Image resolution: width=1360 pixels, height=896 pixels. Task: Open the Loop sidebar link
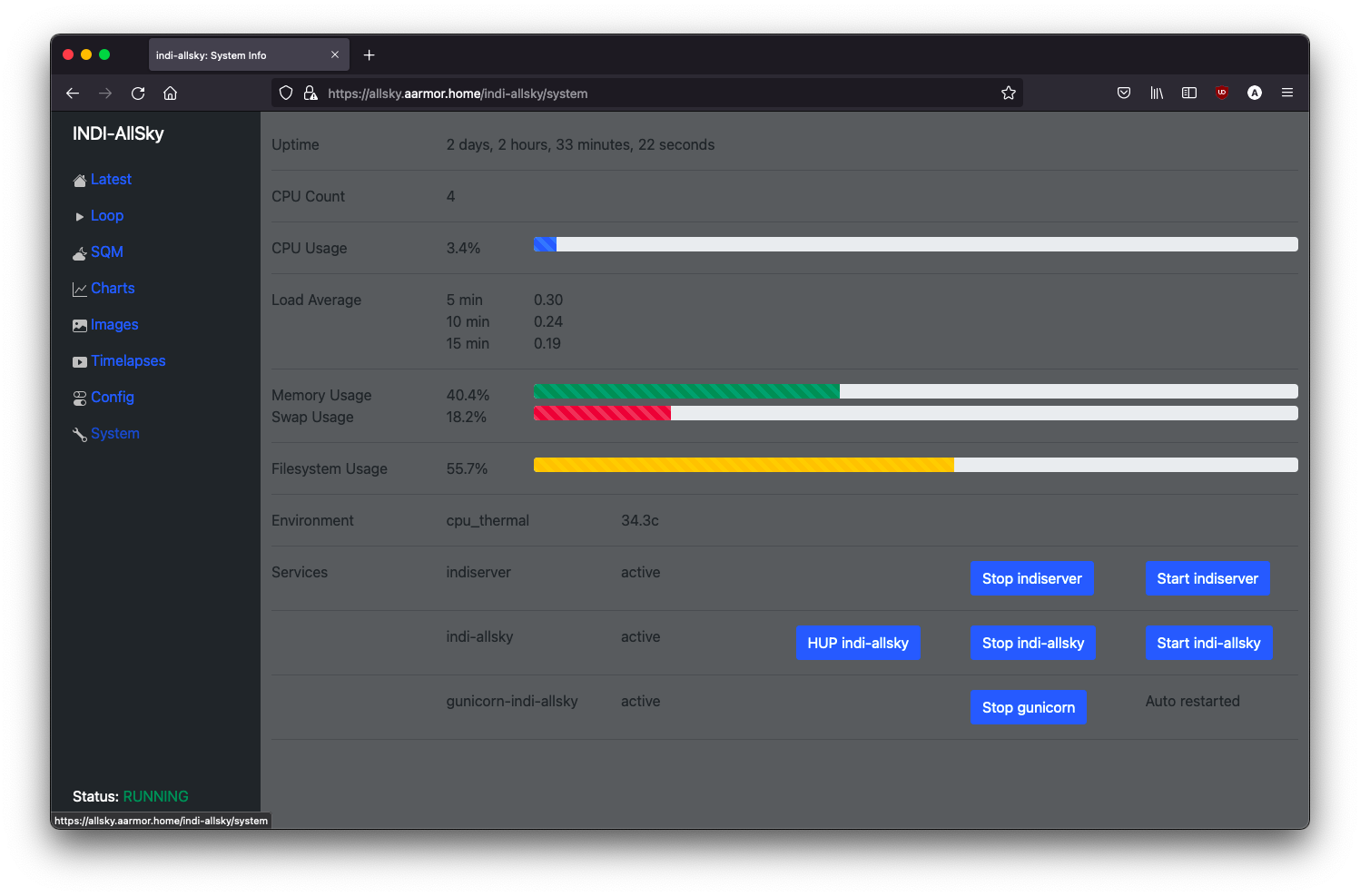click(107, 216)
